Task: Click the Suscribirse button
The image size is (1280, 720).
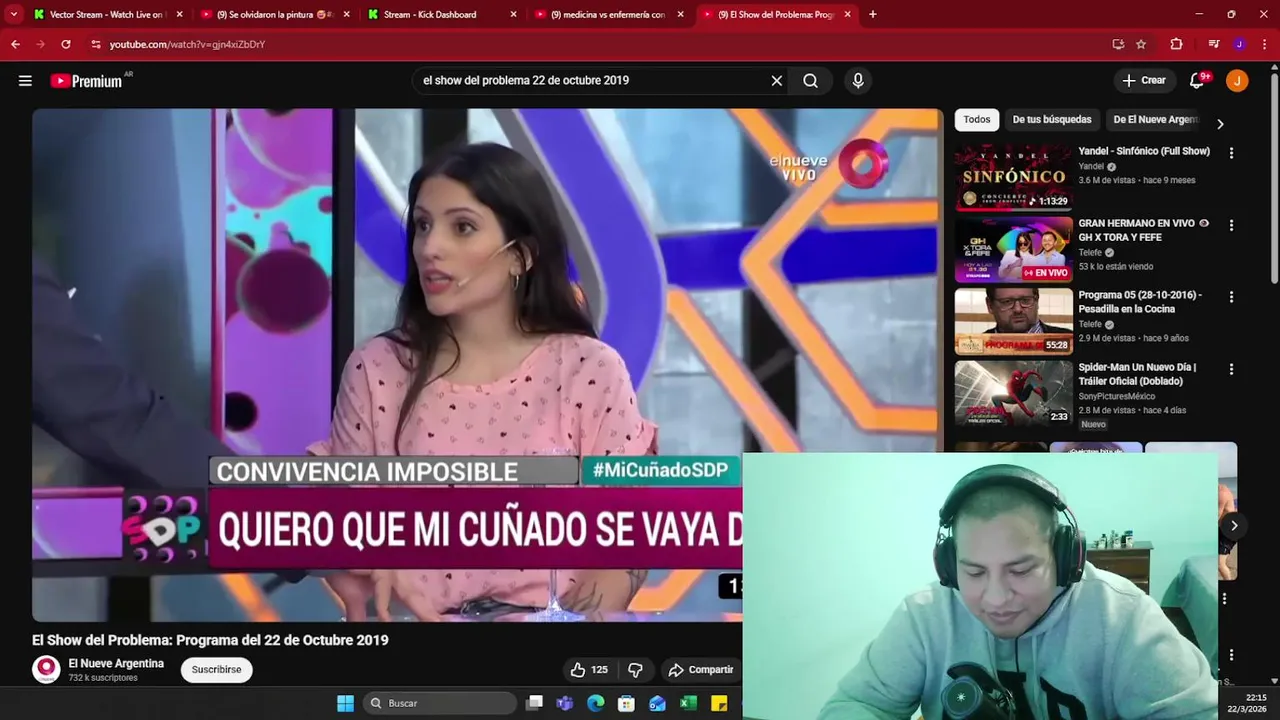Action: [217, 670]
